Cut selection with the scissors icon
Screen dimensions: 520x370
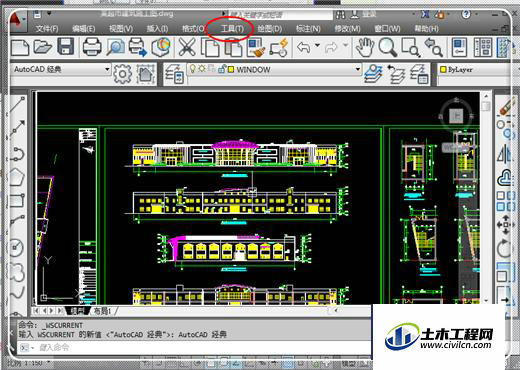(x=187, y=47)
